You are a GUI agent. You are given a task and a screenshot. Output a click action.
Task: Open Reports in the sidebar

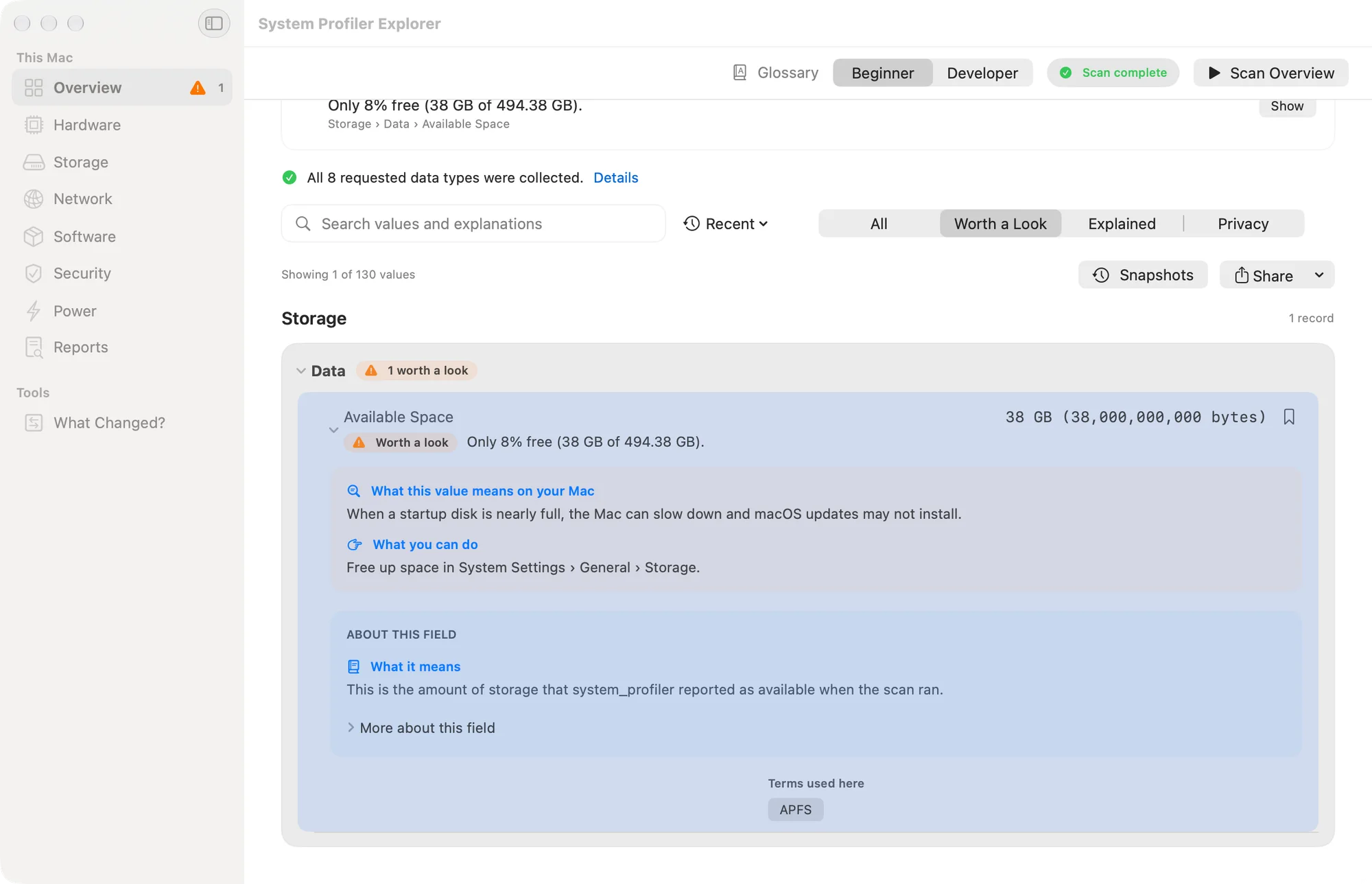pyautogui.click(x=122, y=347)
